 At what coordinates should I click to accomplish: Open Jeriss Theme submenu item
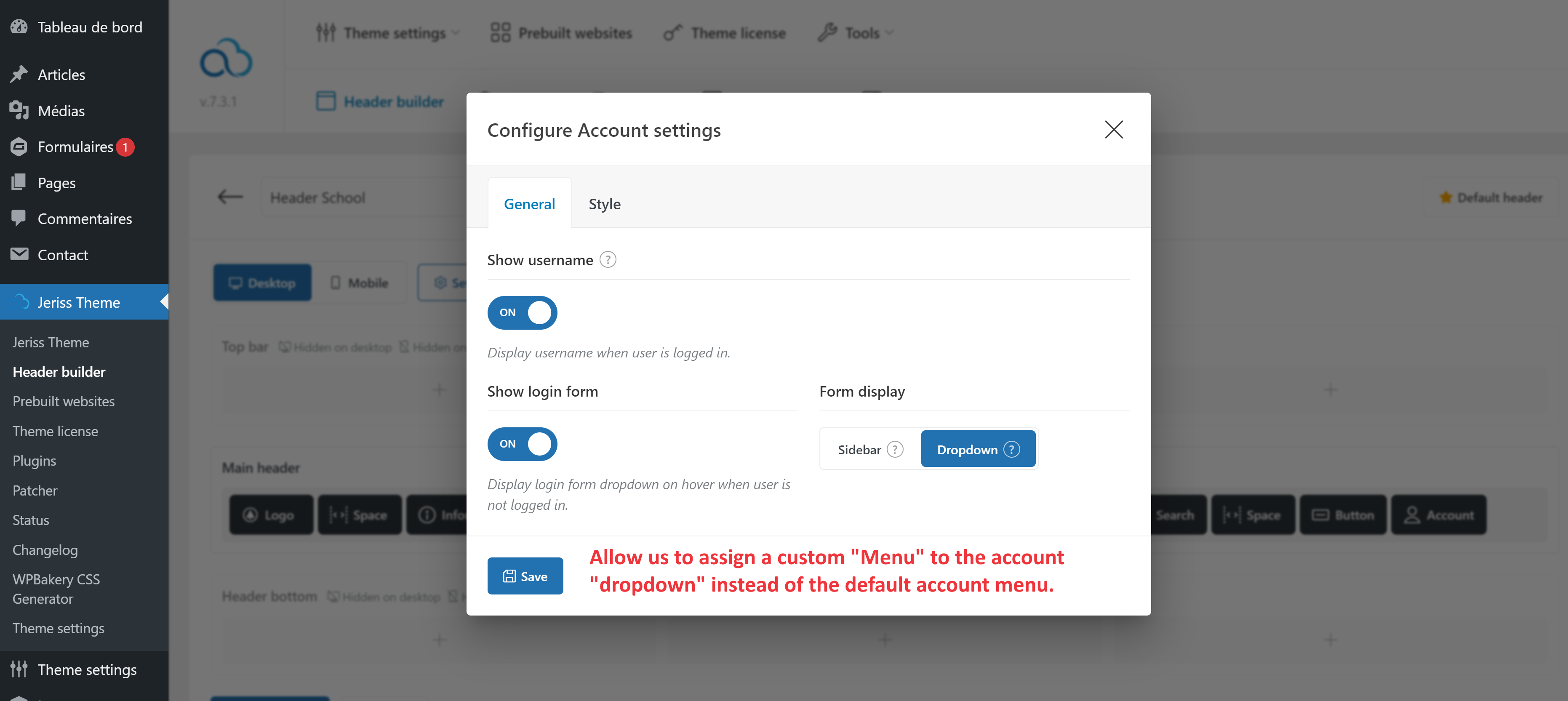point(51,342)
